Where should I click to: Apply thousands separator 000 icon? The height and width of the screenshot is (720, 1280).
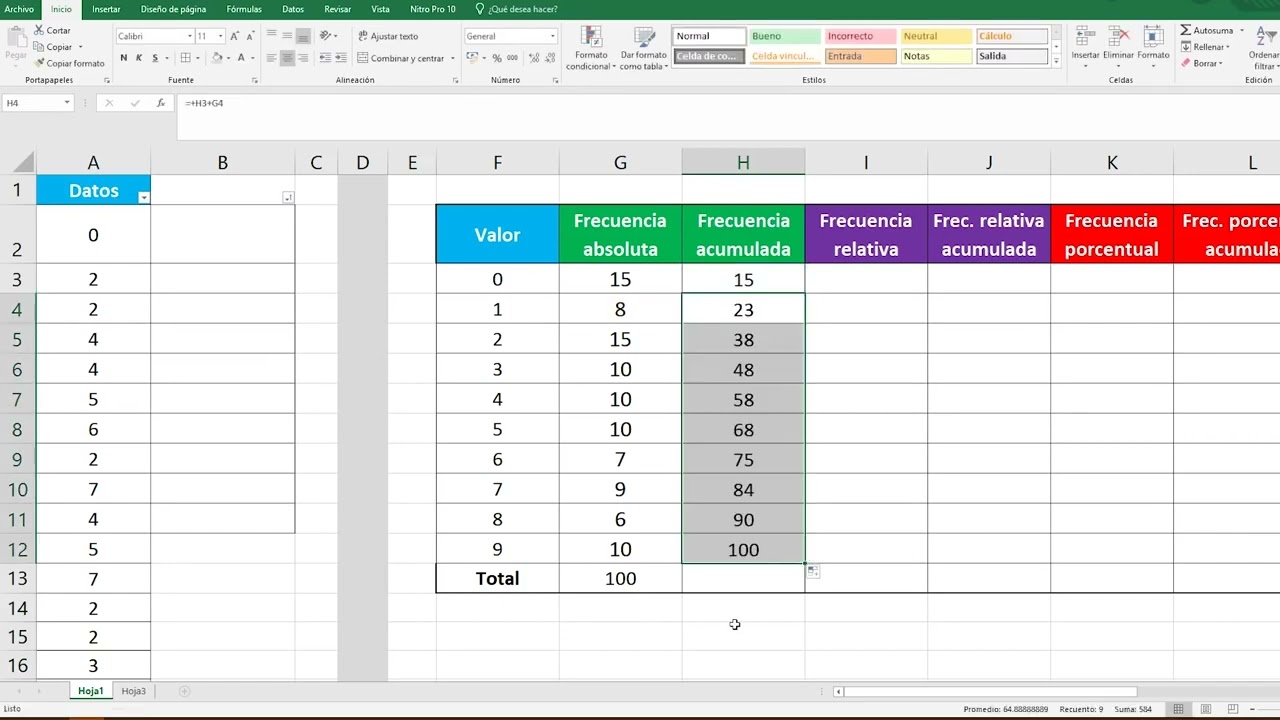point(510,58)
